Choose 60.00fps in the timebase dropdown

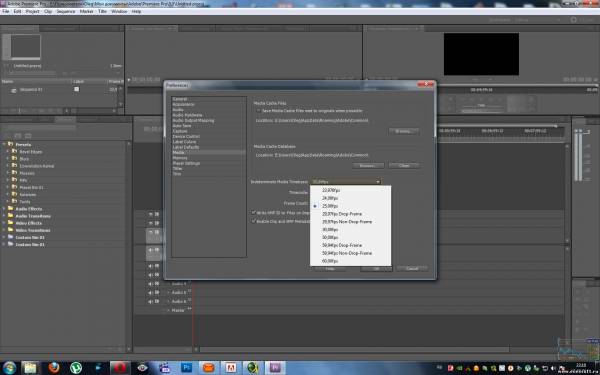click(x=330, y=261)
